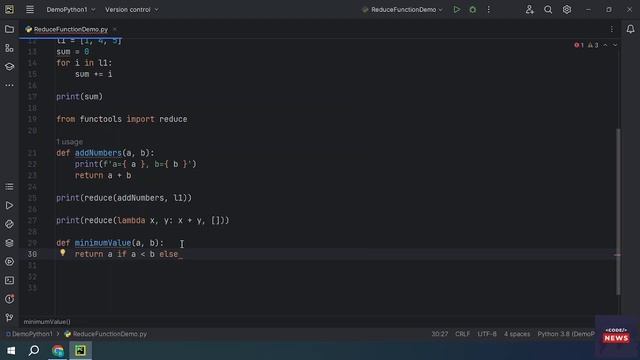This screenshot has height=360, width=640.
Task: Go to previous highlighted error arrow
Action: click(605, 45)
